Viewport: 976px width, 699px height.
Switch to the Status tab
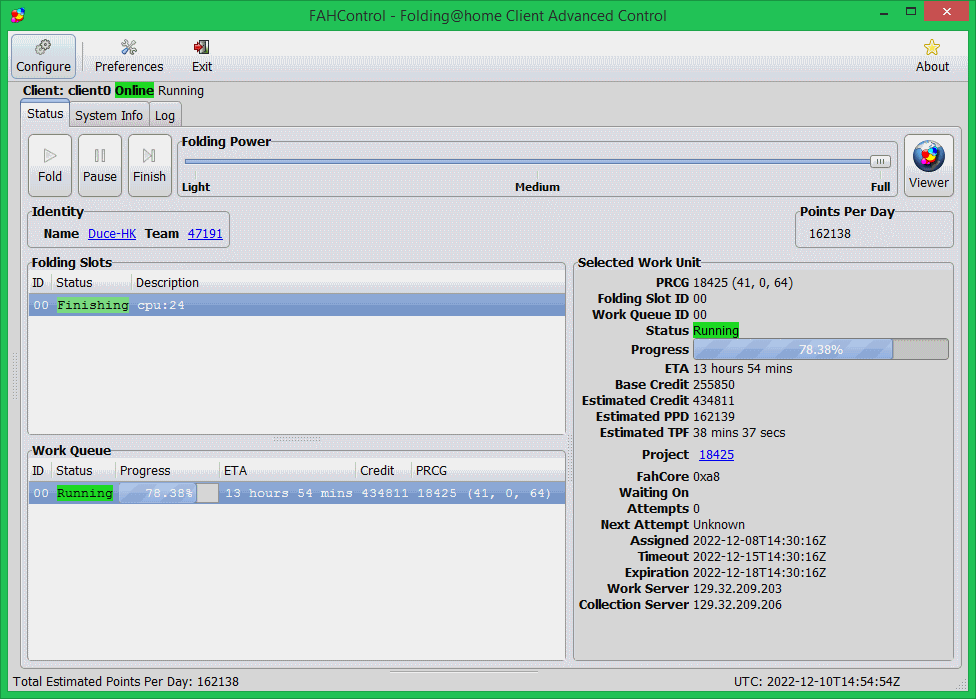click(x=45, y=114)
